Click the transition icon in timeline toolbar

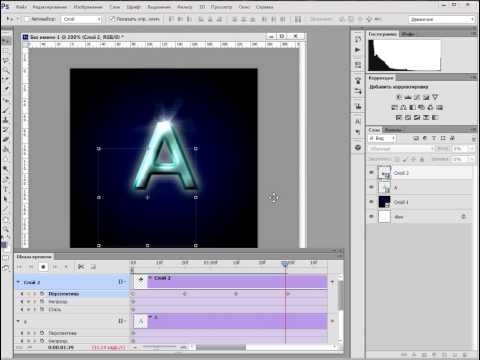pyautogui.click(x=93, y=267)
